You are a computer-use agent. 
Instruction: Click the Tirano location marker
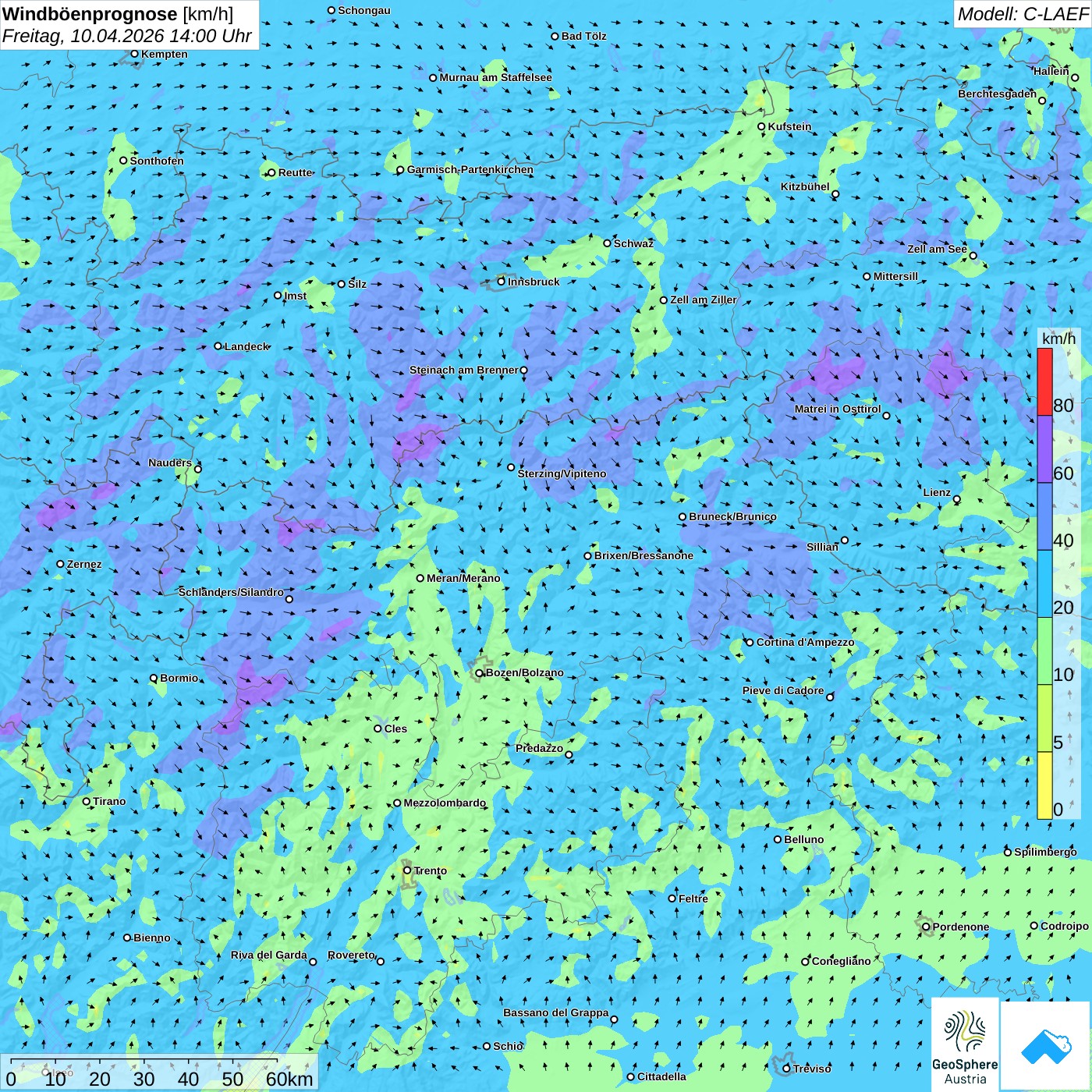(x=87, y=801)
